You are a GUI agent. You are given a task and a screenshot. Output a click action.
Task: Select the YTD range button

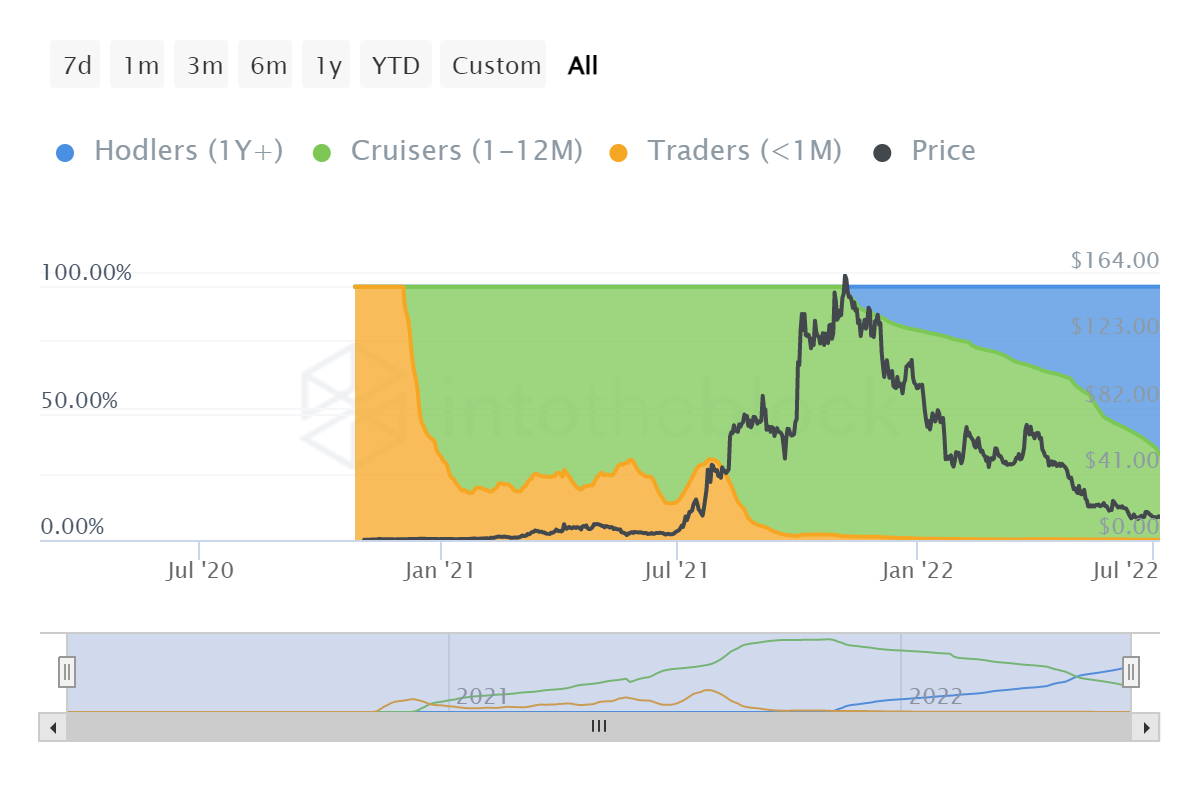pos(396,66)
